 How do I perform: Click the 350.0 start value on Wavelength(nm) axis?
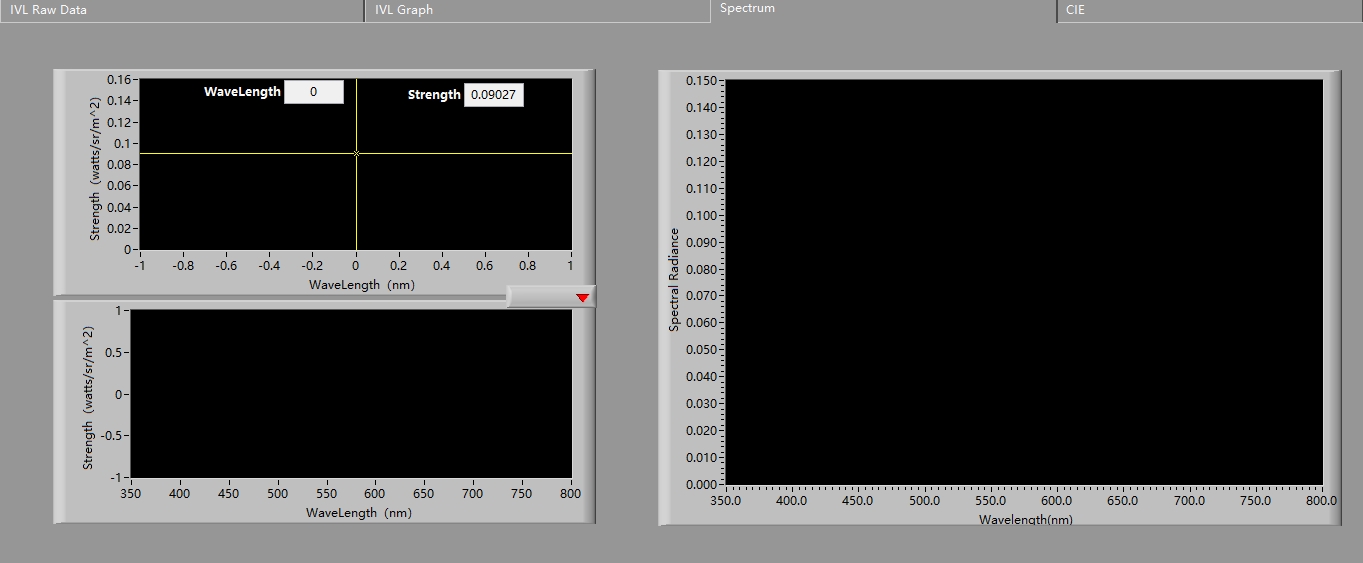tap(725, 501)
